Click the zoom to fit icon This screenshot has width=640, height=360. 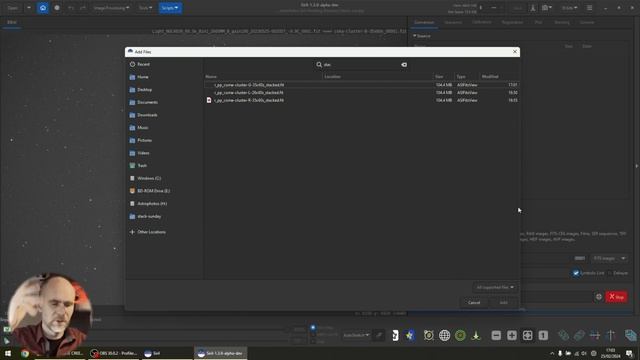[x=527, y=335]
